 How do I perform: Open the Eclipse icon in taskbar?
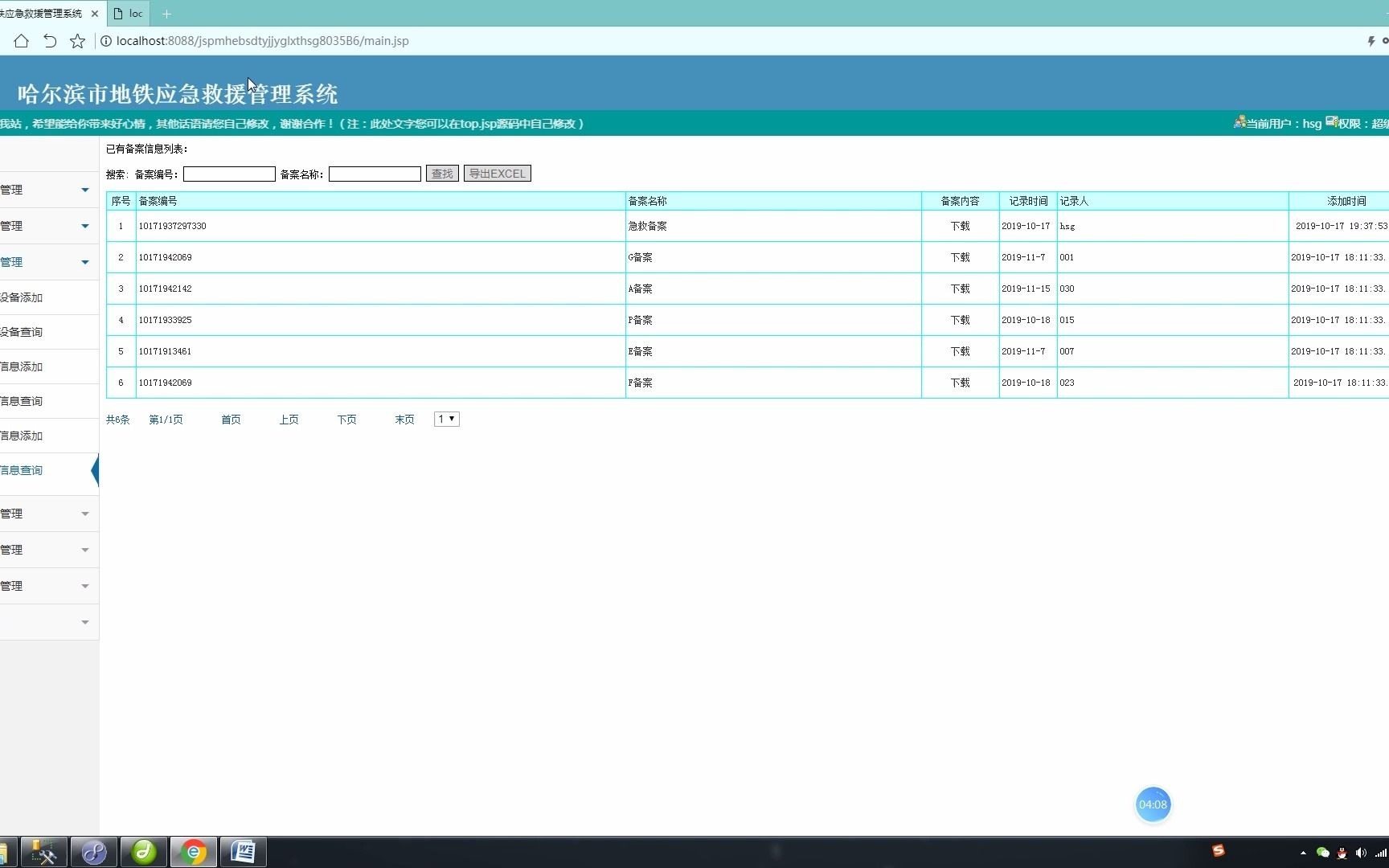(94, 852)
